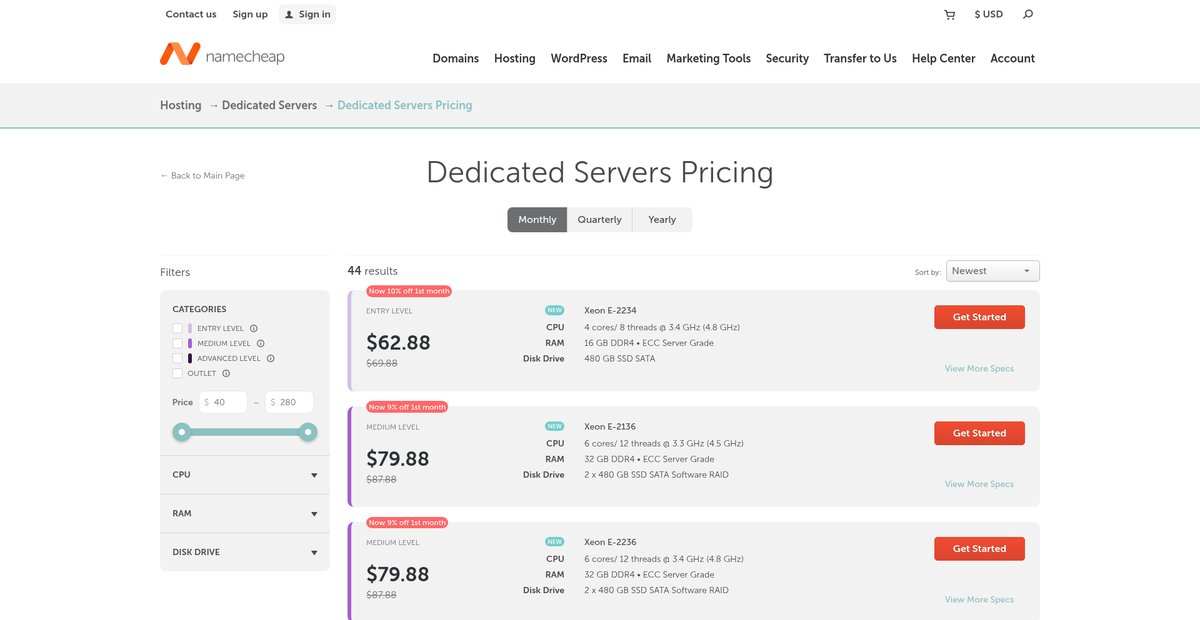The height and width of the screenshot is (620, 1200).
Task: Click discount badge on the $62.88 card
Action: click(409, 291)
